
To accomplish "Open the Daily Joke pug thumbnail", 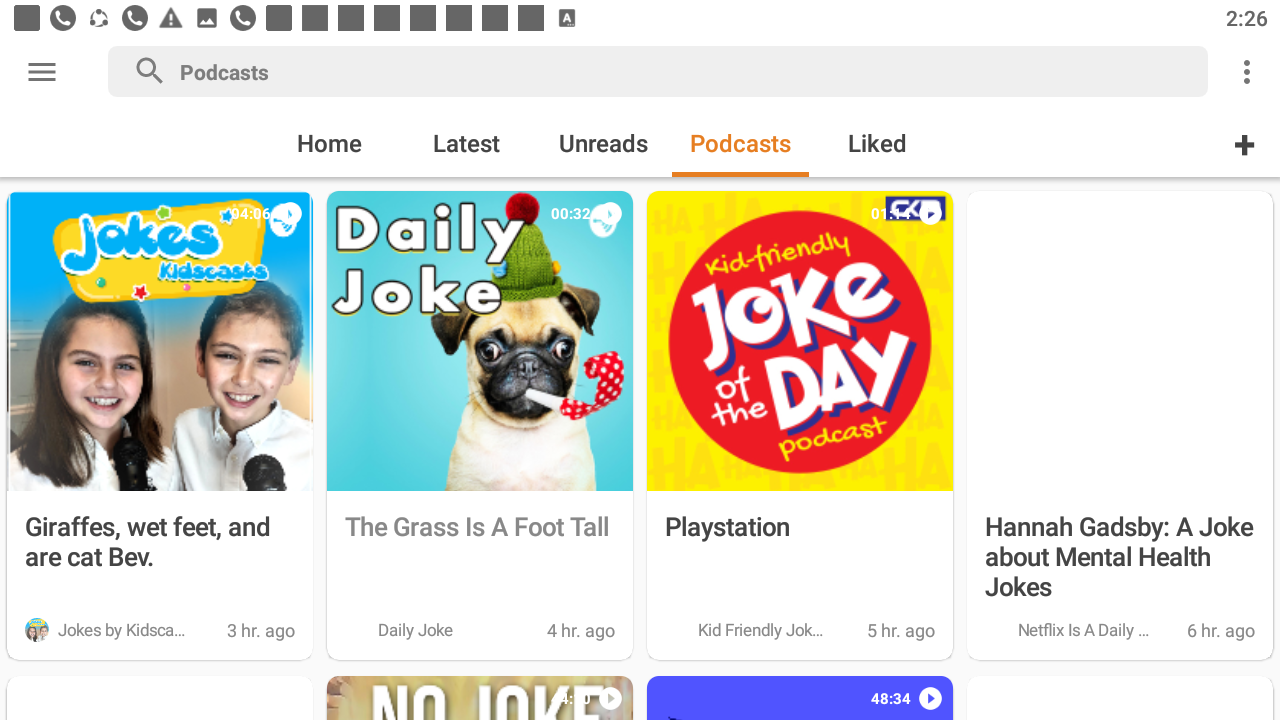I will [x=480, y=341].
